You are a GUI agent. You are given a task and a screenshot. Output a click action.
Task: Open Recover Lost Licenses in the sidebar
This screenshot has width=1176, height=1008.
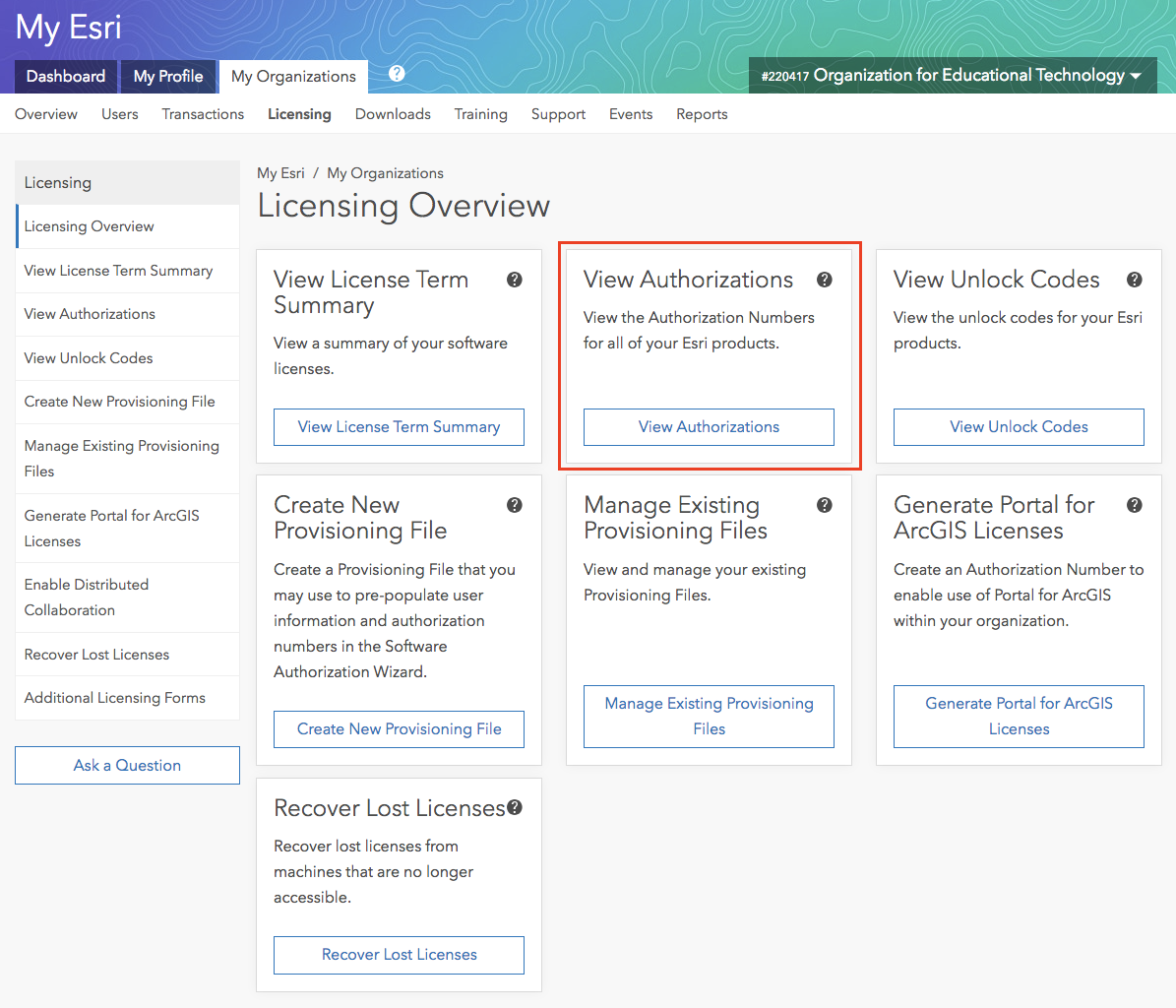point(128,655)
